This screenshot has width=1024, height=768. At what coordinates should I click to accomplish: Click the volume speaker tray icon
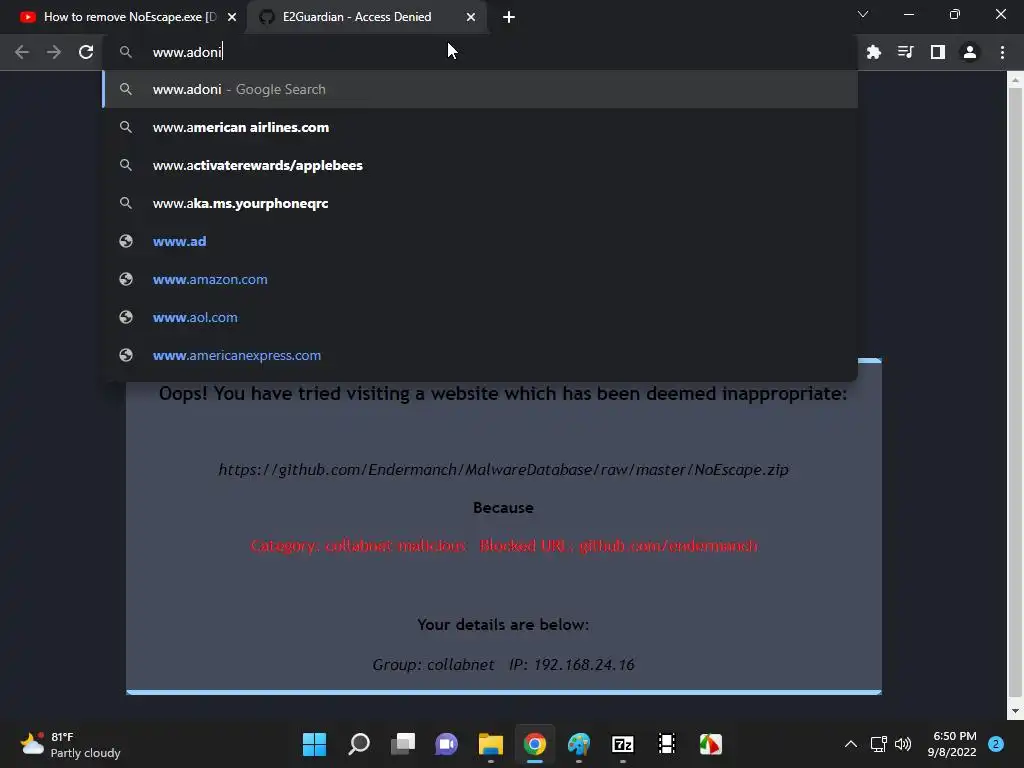pos(903,744)
